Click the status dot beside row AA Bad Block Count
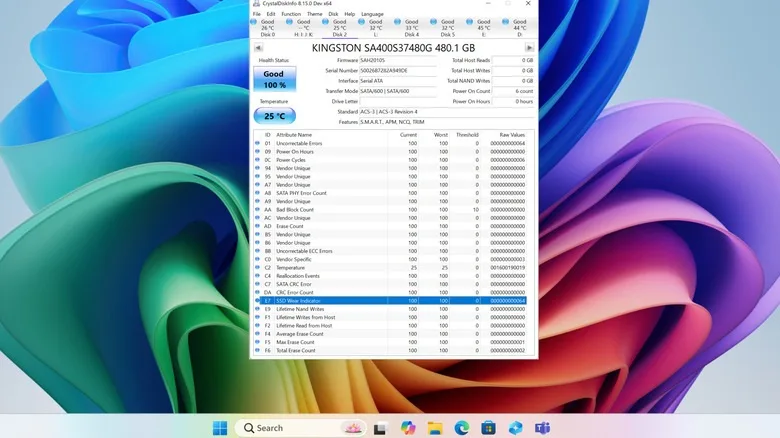Image resolution: width=780 pixels, height=438 pixels. 257,210
